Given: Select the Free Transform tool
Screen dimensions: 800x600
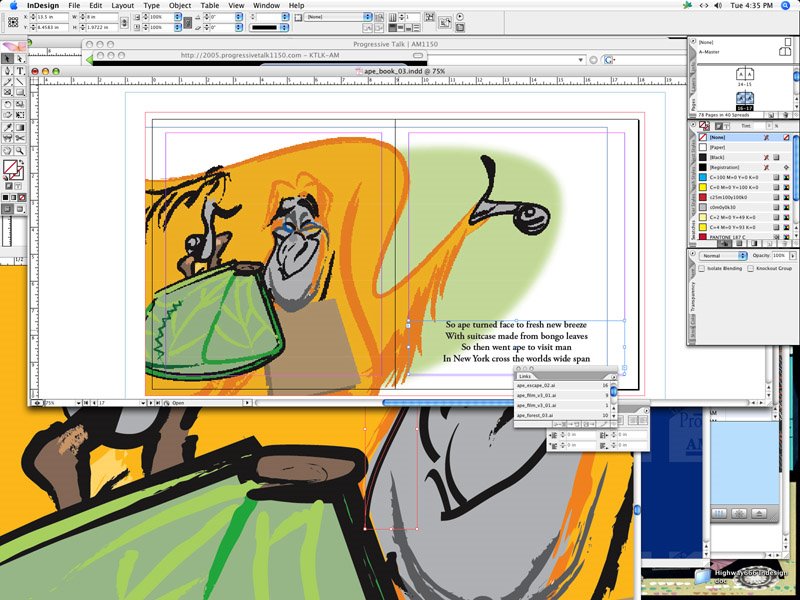Looking at the screenshot, I should click(20, 115).
